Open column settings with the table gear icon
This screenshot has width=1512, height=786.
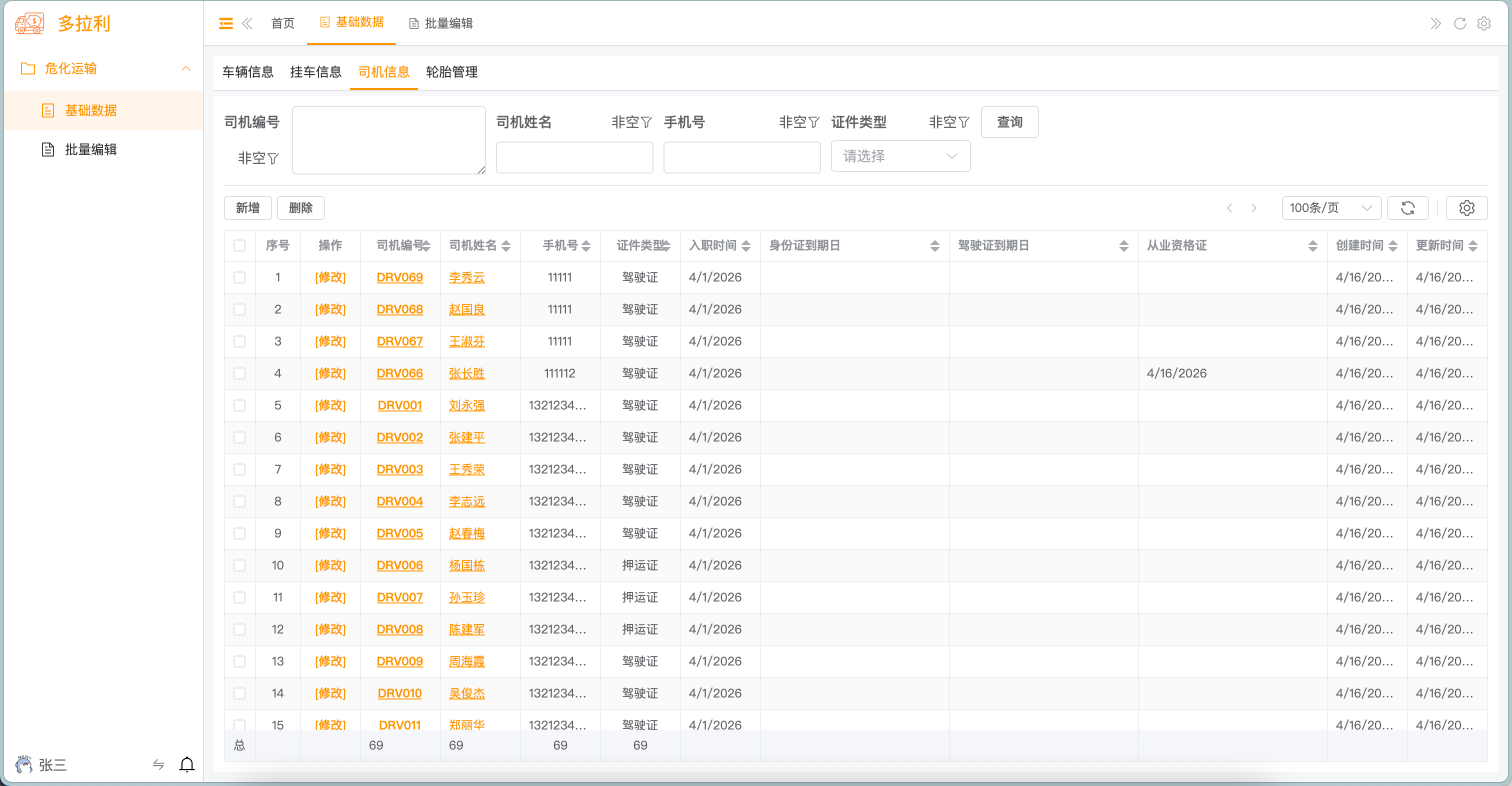tap(1466, 208)
